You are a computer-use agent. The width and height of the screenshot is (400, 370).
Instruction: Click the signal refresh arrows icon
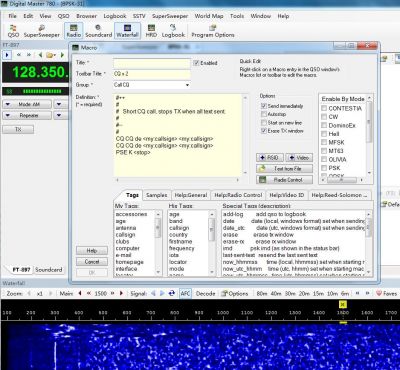[172, 293]
